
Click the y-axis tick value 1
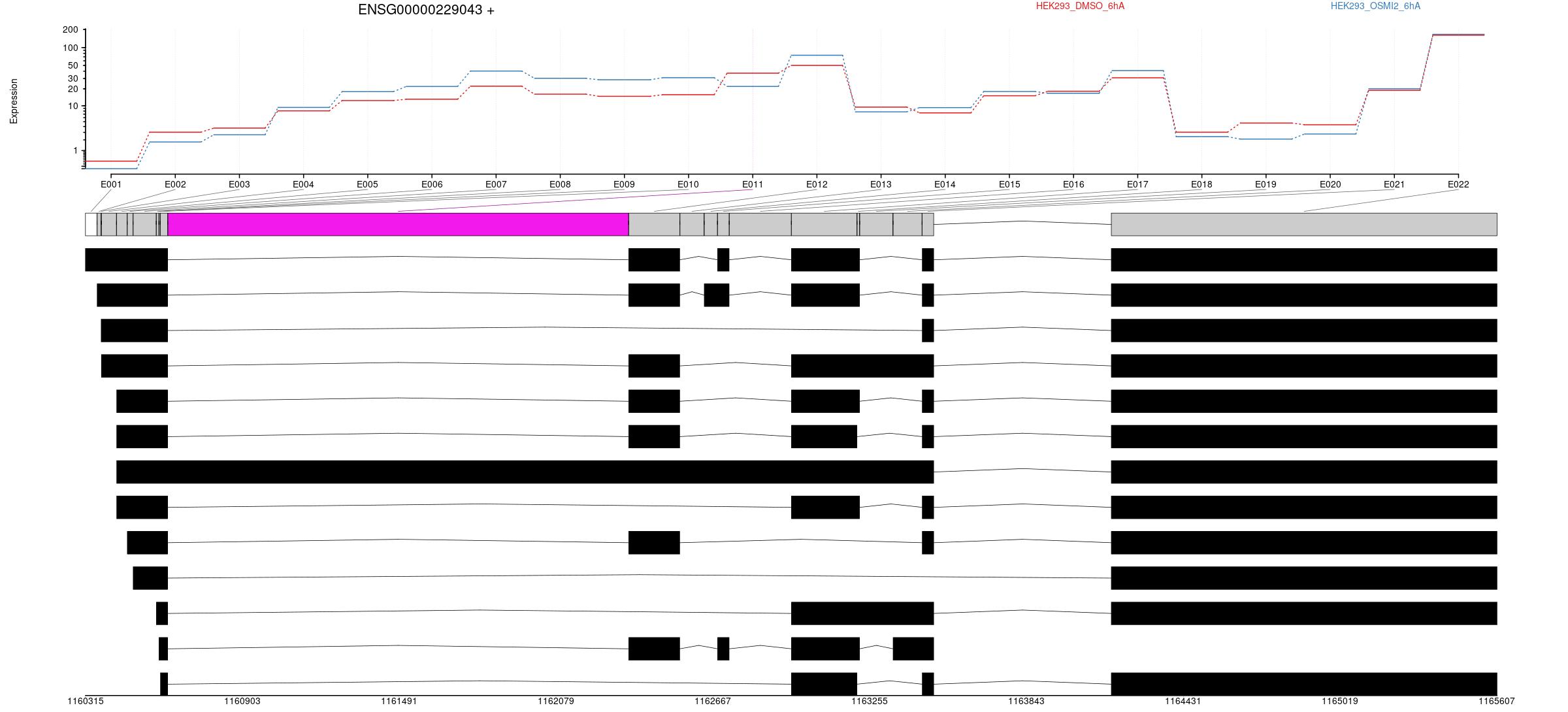click(76, 151)
